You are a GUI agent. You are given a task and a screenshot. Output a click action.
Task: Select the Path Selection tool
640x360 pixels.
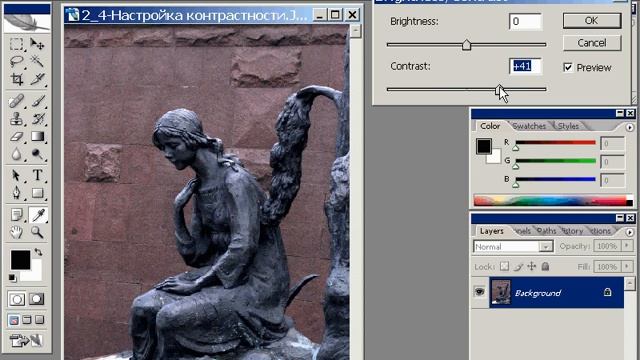pos(17,175)
